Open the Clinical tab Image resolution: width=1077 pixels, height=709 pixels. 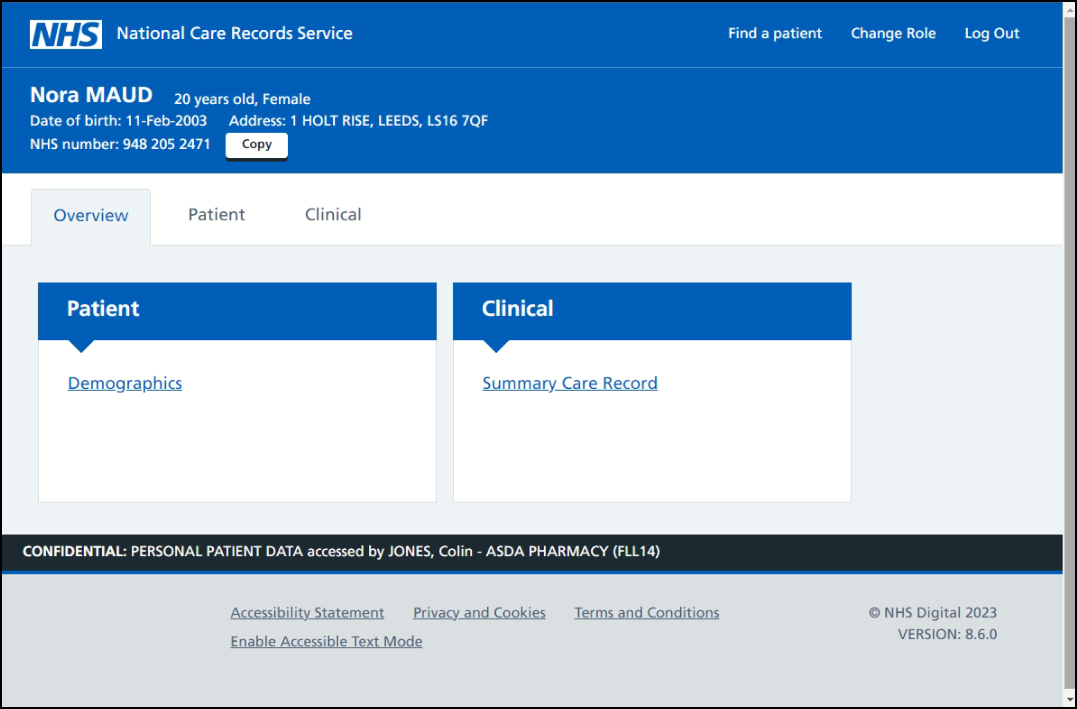point(333,215)
